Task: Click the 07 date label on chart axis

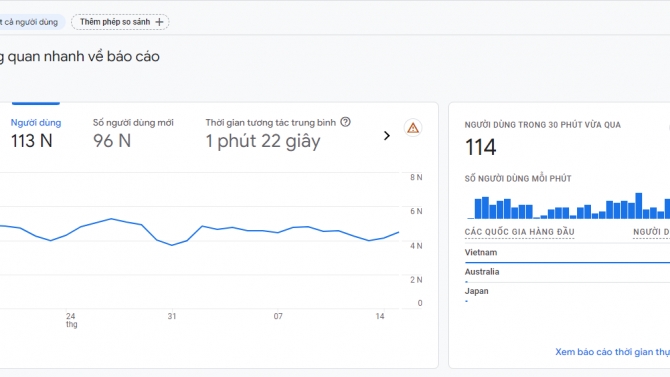Action: click(x=278, y=316)
